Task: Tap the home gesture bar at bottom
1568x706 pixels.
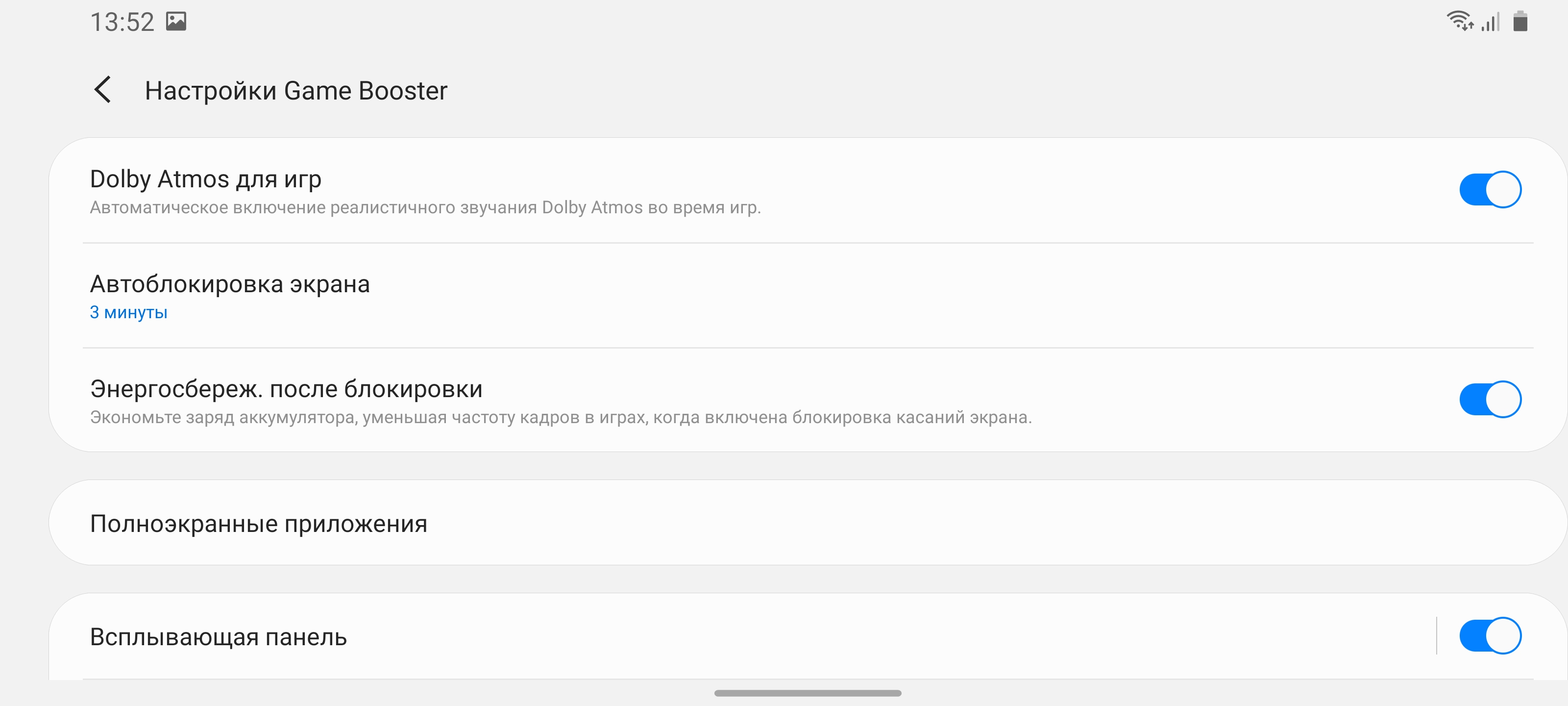Action: coord(807,693)
